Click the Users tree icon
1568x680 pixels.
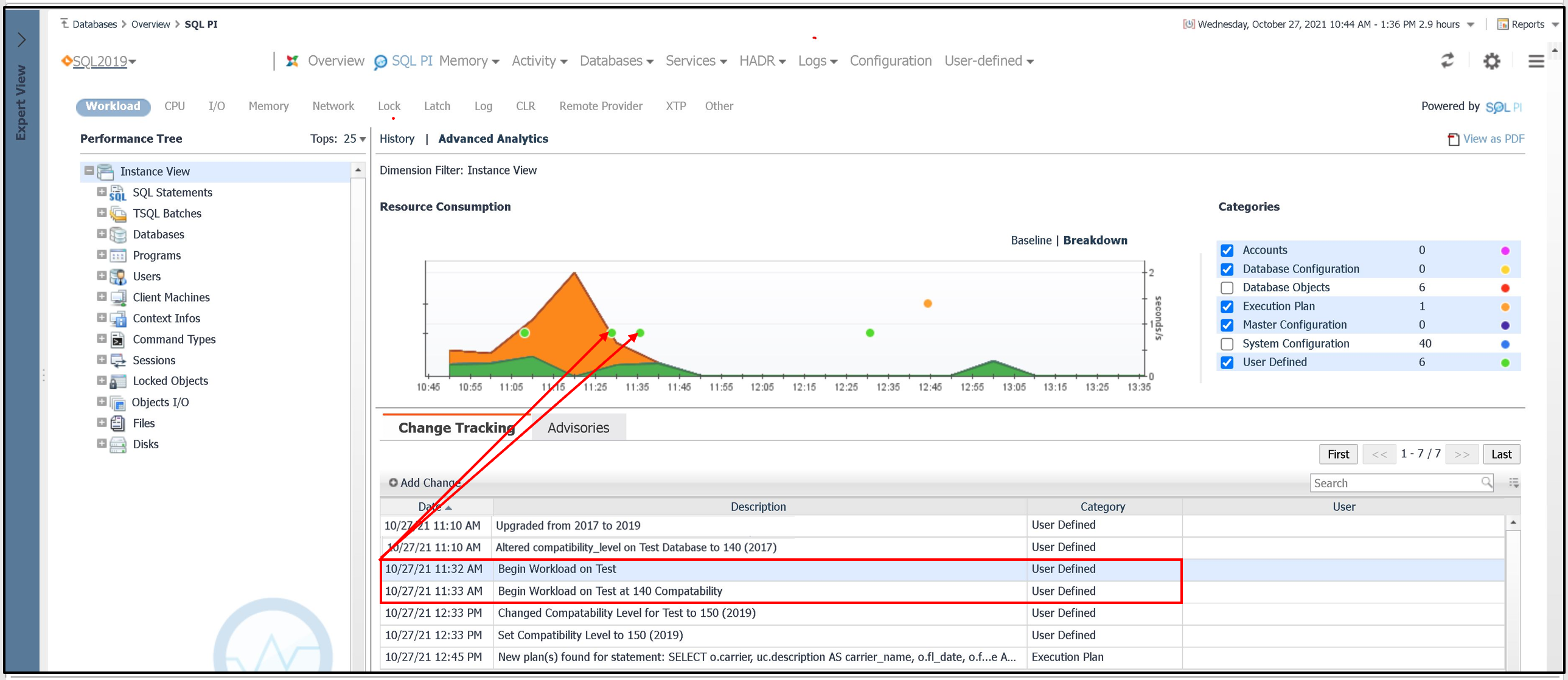117,277
